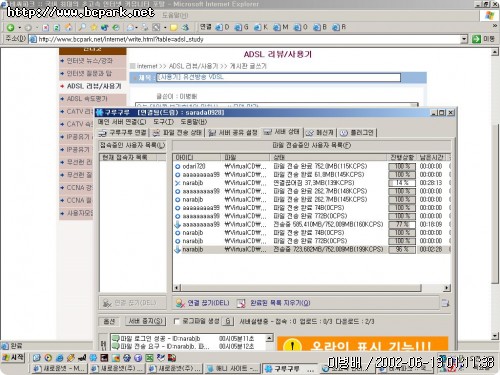The height and width of the screenshot is (375, 500).
Task: Click the yellow folder icon in IE toolbar
Action: [x=174, y=27]
